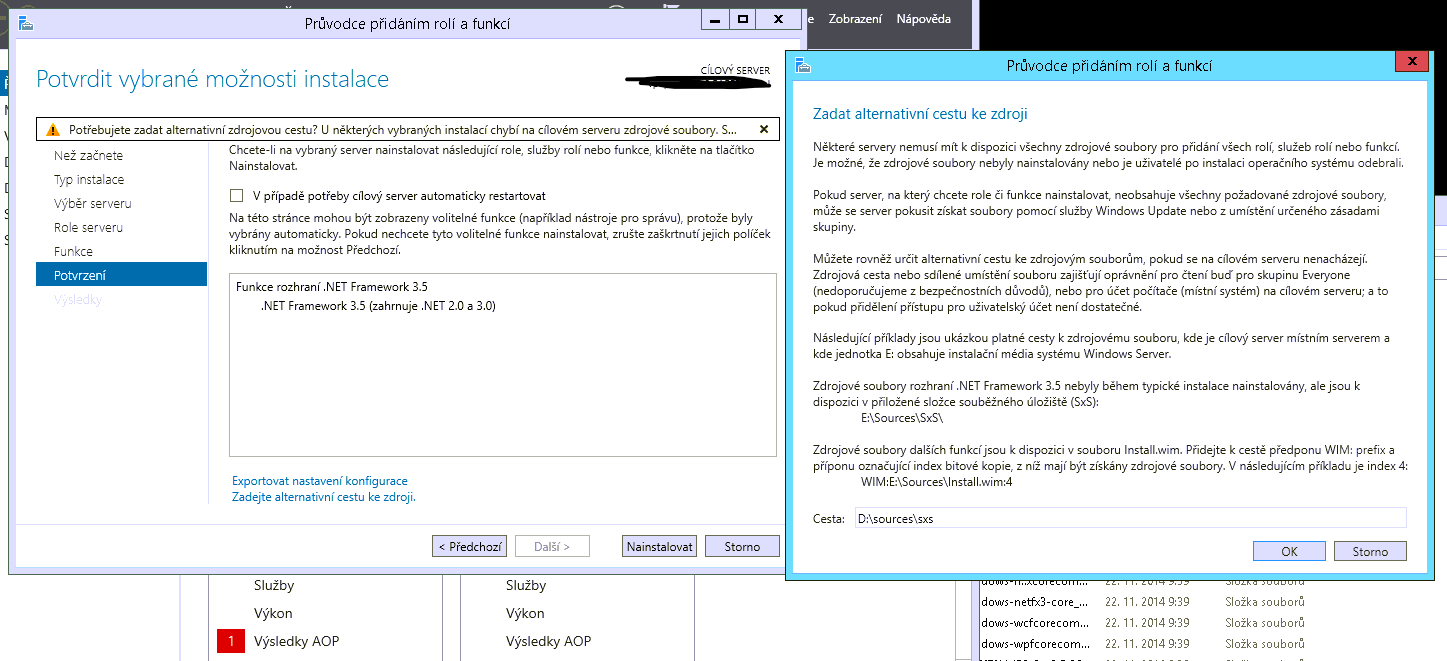The image size is (1447, 661).
Task: Return to the Funkce step
Action: (75, 251)
